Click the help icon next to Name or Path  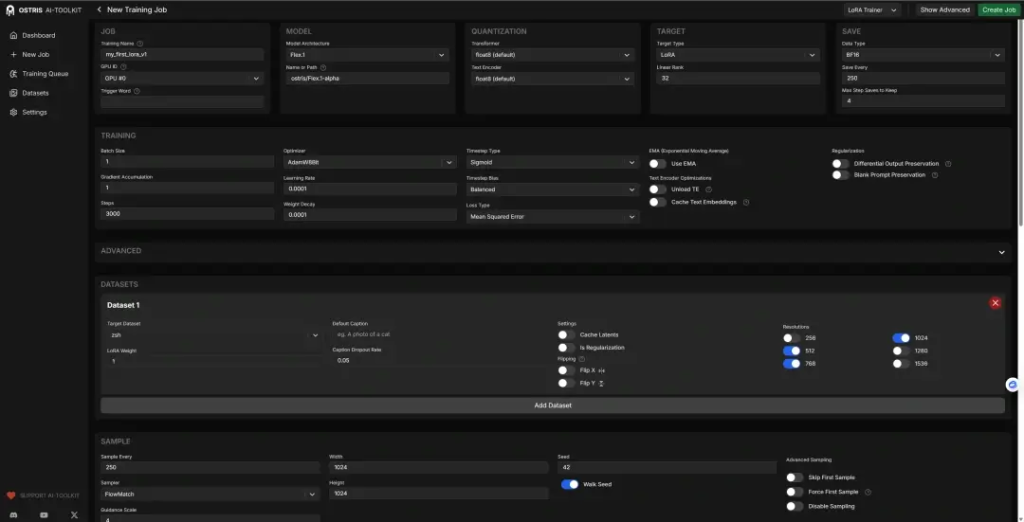click(x=323, y=67)
